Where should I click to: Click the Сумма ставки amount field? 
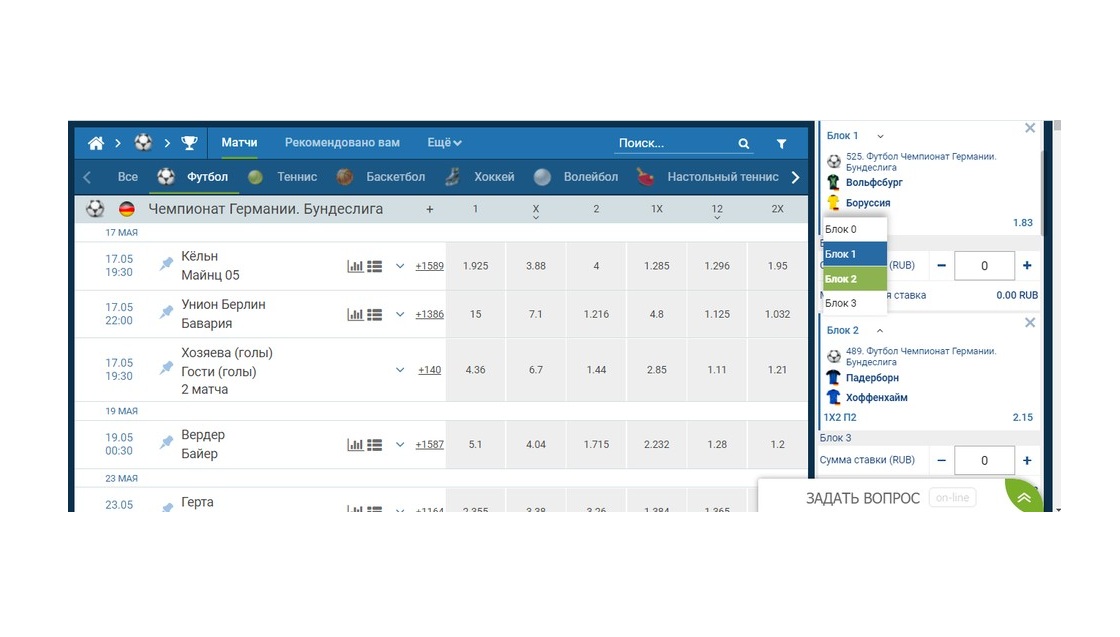[x=984, y=461]
